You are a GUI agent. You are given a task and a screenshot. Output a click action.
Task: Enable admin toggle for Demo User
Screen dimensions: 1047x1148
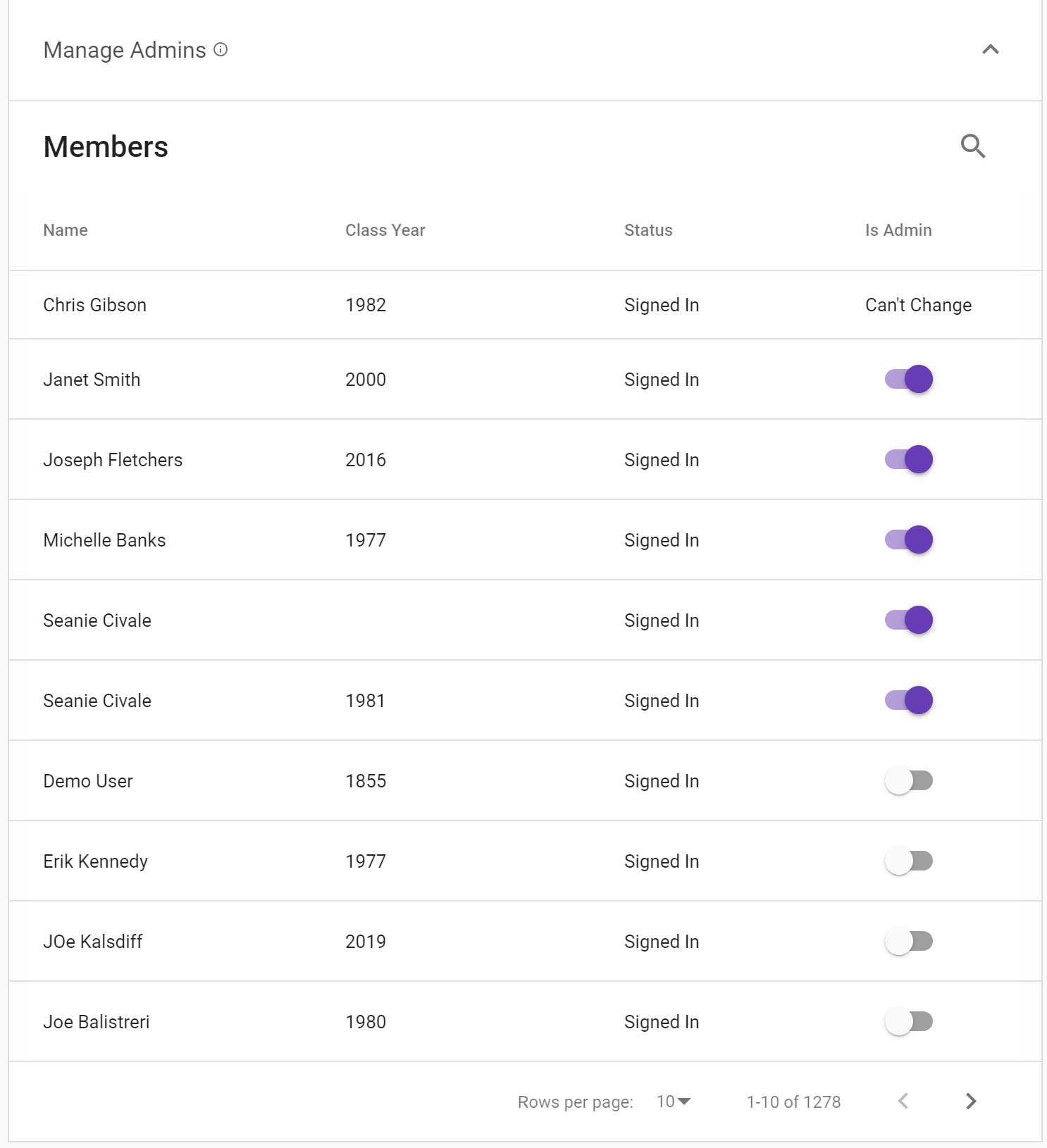pyautogui.click(x=909, y=780)
